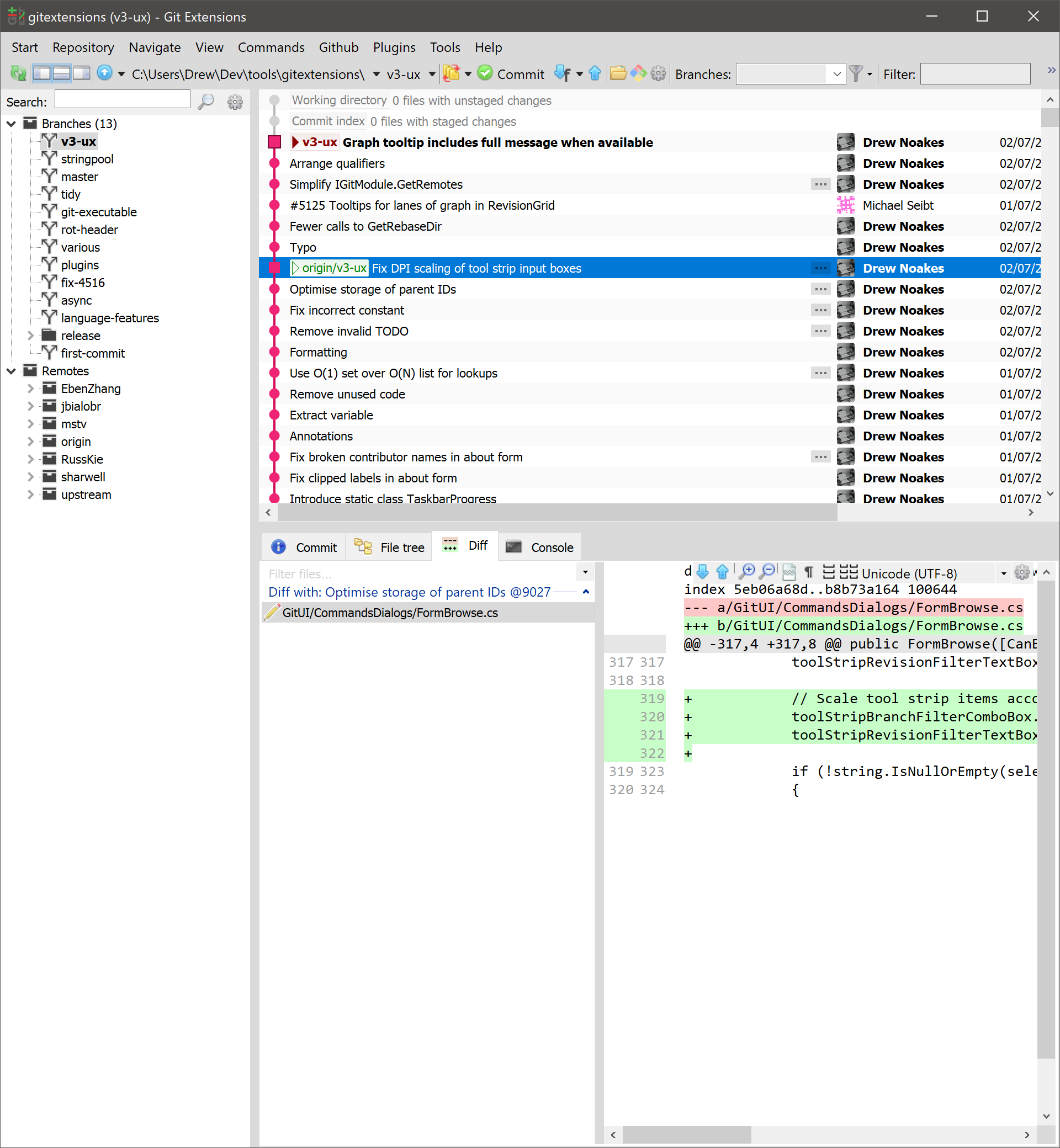Open the repository browse folder icon
This screenshot has width=1060, height=1148.
[x=618, y=73]
